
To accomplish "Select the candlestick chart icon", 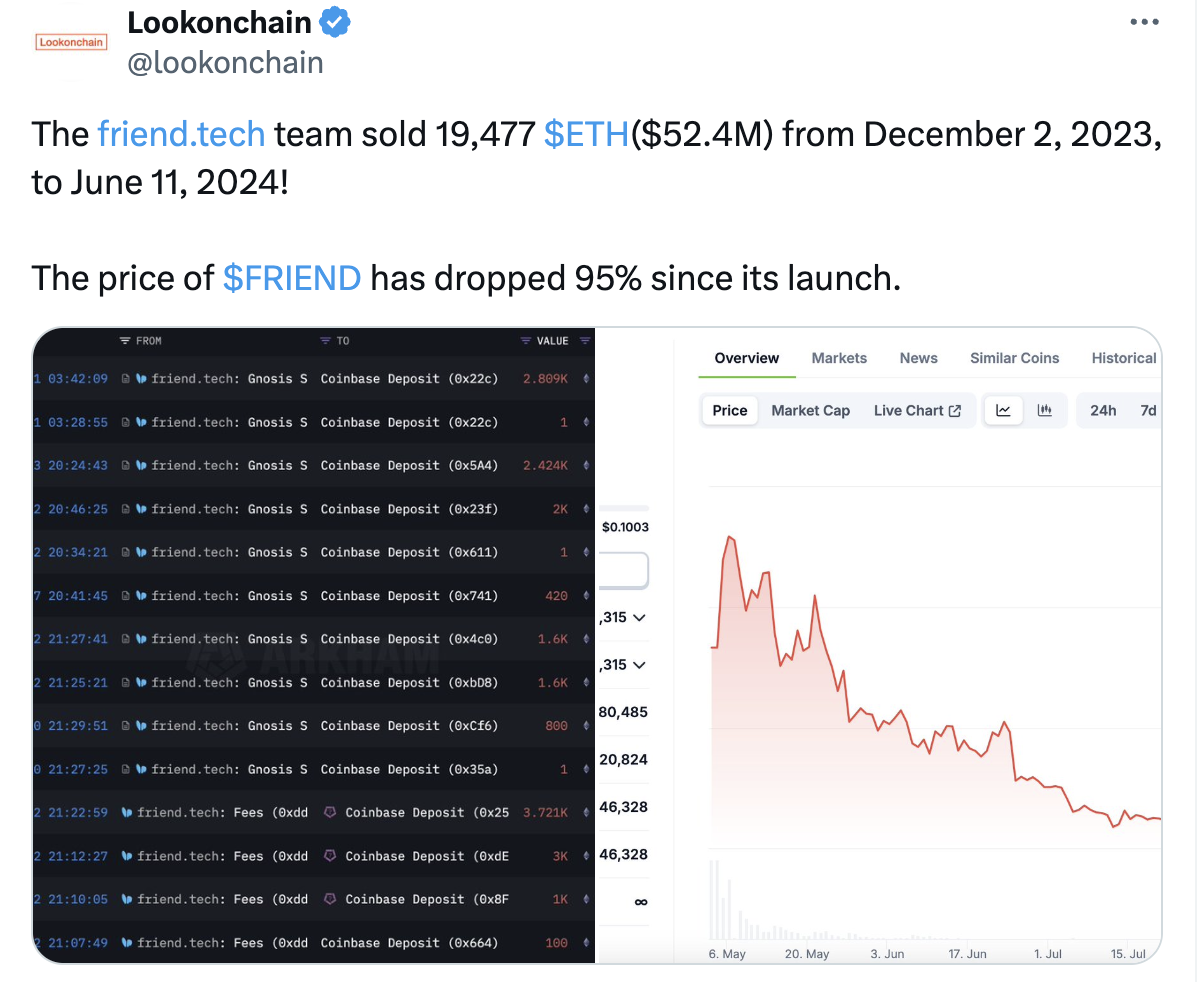I will point(1044,410).
